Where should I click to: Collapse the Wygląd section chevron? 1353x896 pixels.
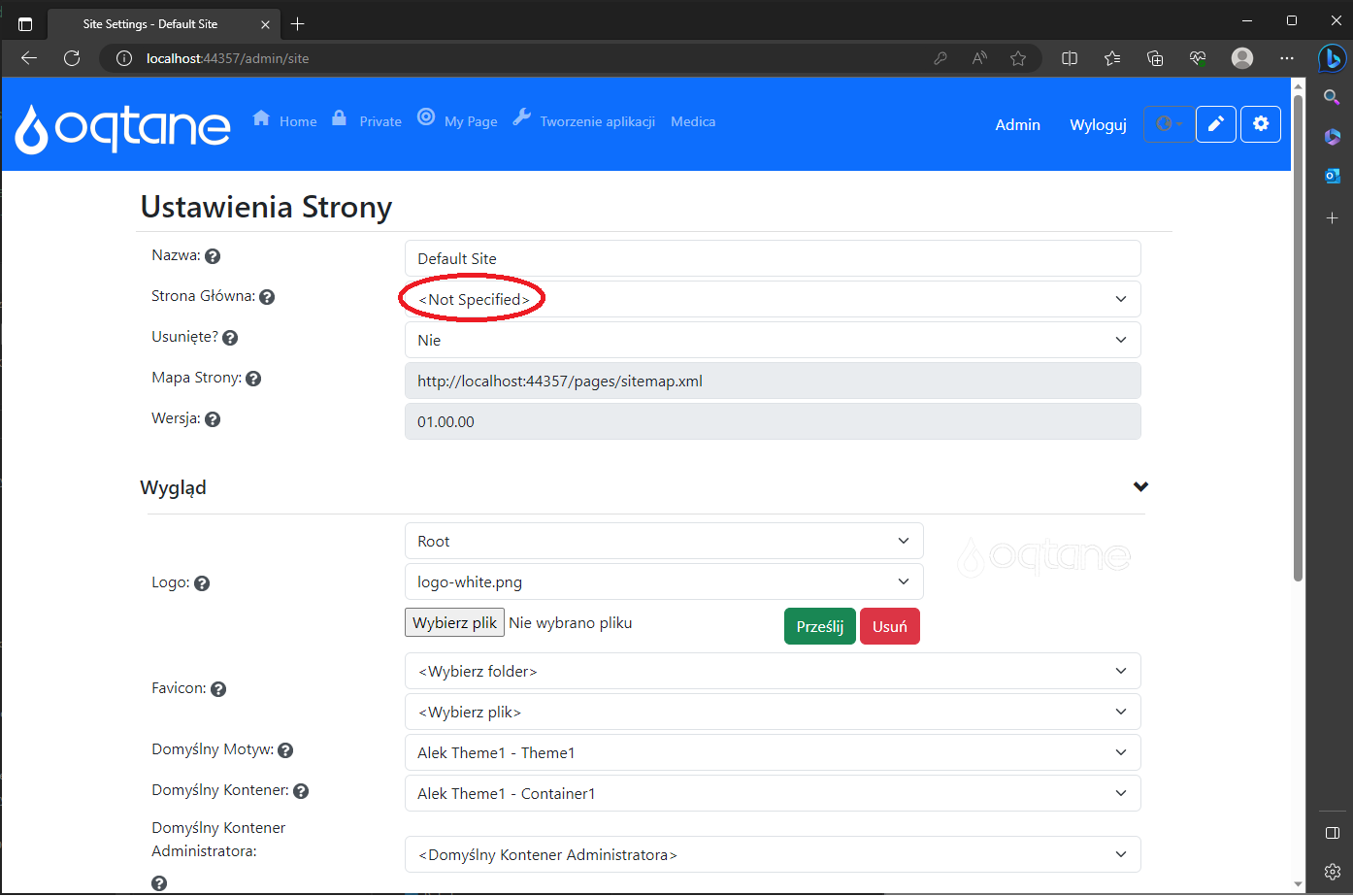coord(1141,486)
